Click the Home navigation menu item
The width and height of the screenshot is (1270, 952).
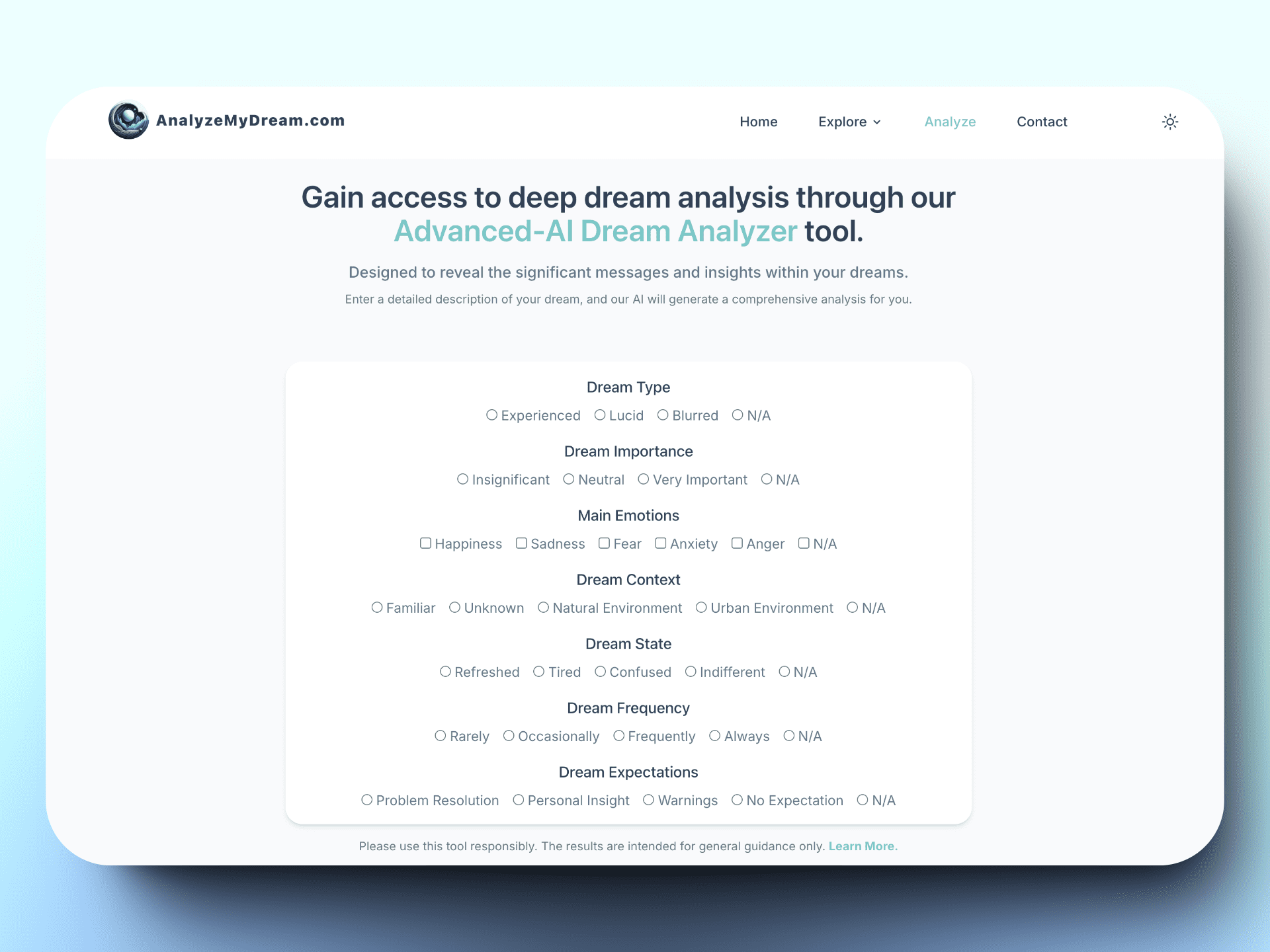(758, 122)
